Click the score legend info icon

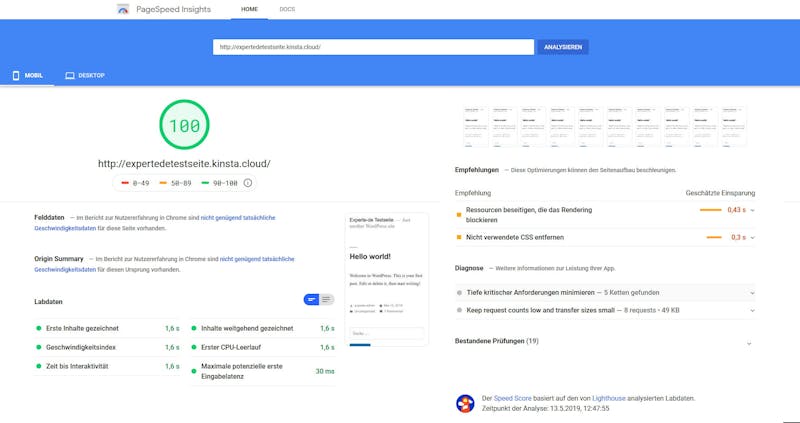point(248,183)
